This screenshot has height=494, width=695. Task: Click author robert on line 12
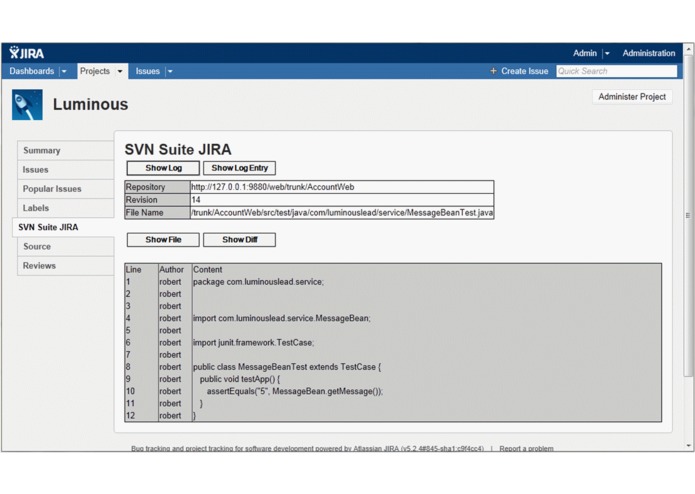click(170, 416)
